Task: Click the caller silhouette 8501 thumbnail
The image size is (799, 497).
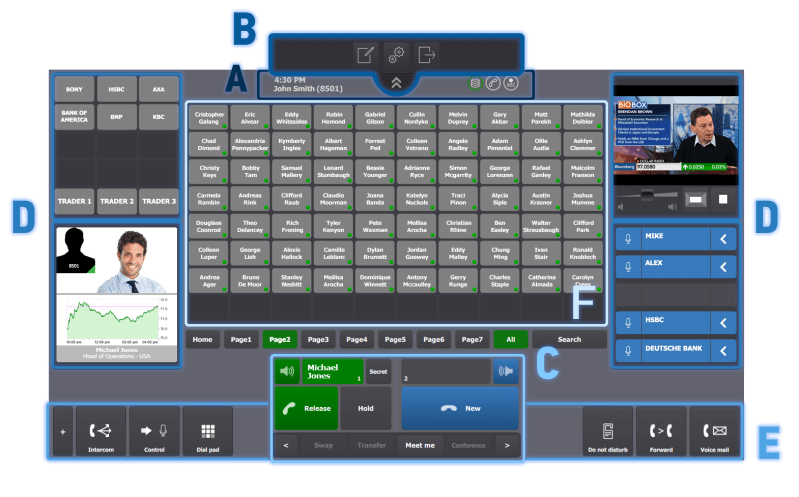Action: pyautogui.click(x=75, y=250)
